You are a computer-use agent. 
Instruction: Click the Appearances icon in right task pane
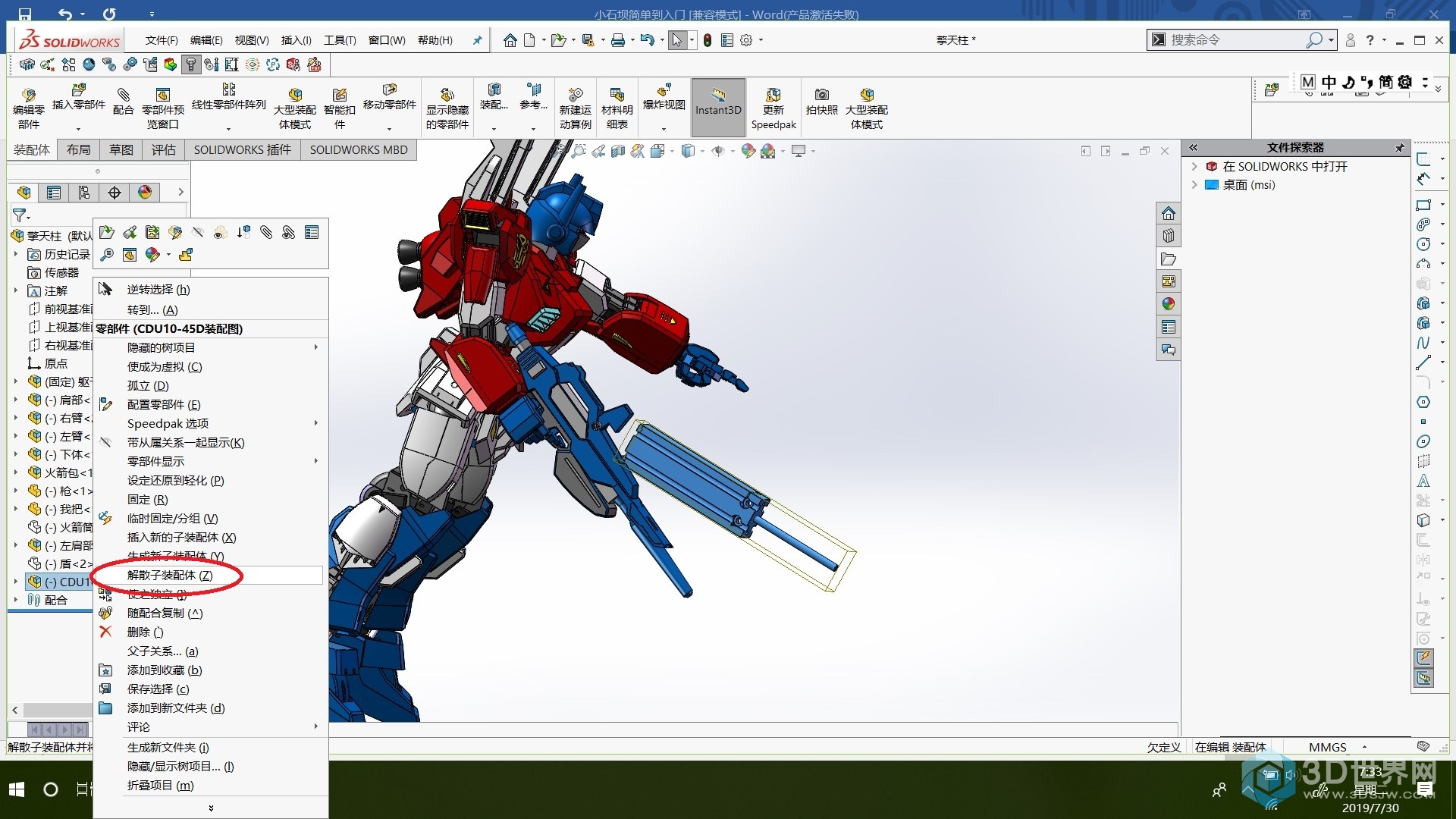coord(1168,304)
